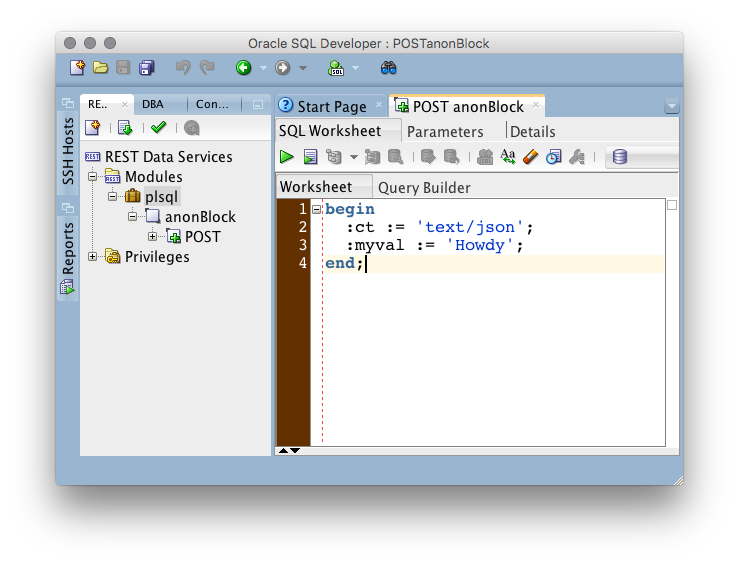Viewport: 739px width, 565px height.
Task: Click the Unshared SQL Worksheet icon
Action: pyautogui.click(x=485, y=156)
